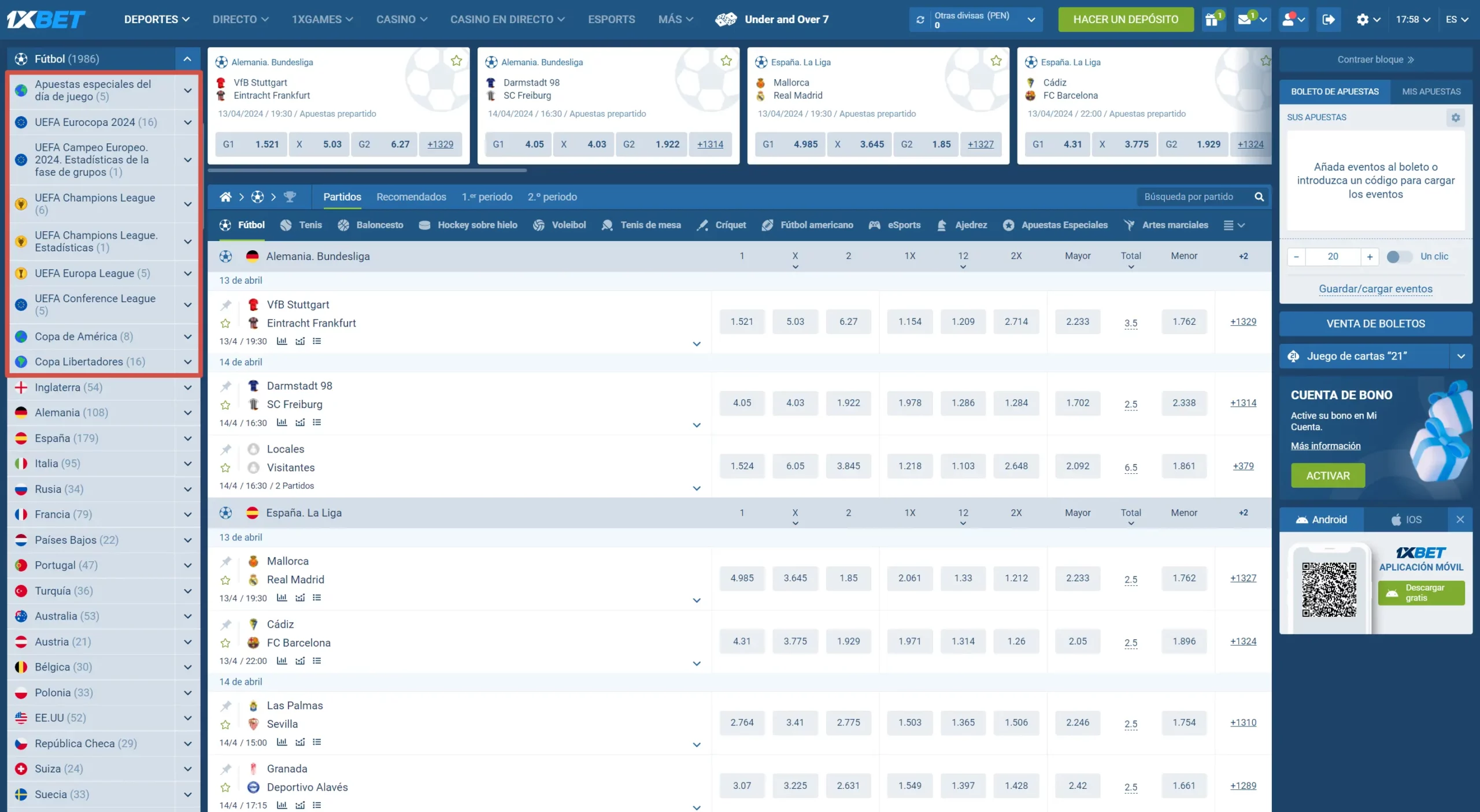The image size is (1480, 812).
Task: Select the Tenis sport icon
Action: pyautogui.click(x=286, y=225)
